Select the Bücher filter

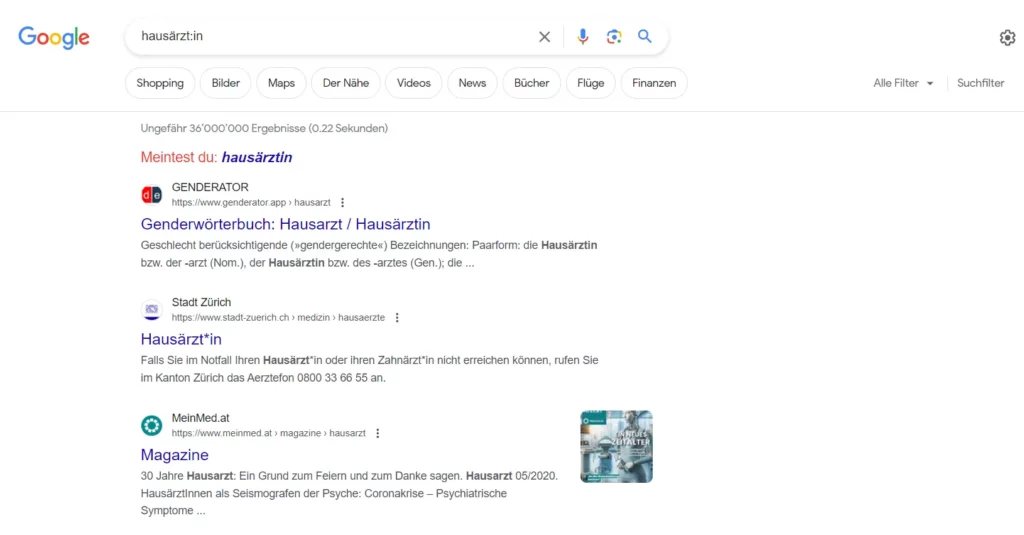pyautogui.click(x=532, y=83)
